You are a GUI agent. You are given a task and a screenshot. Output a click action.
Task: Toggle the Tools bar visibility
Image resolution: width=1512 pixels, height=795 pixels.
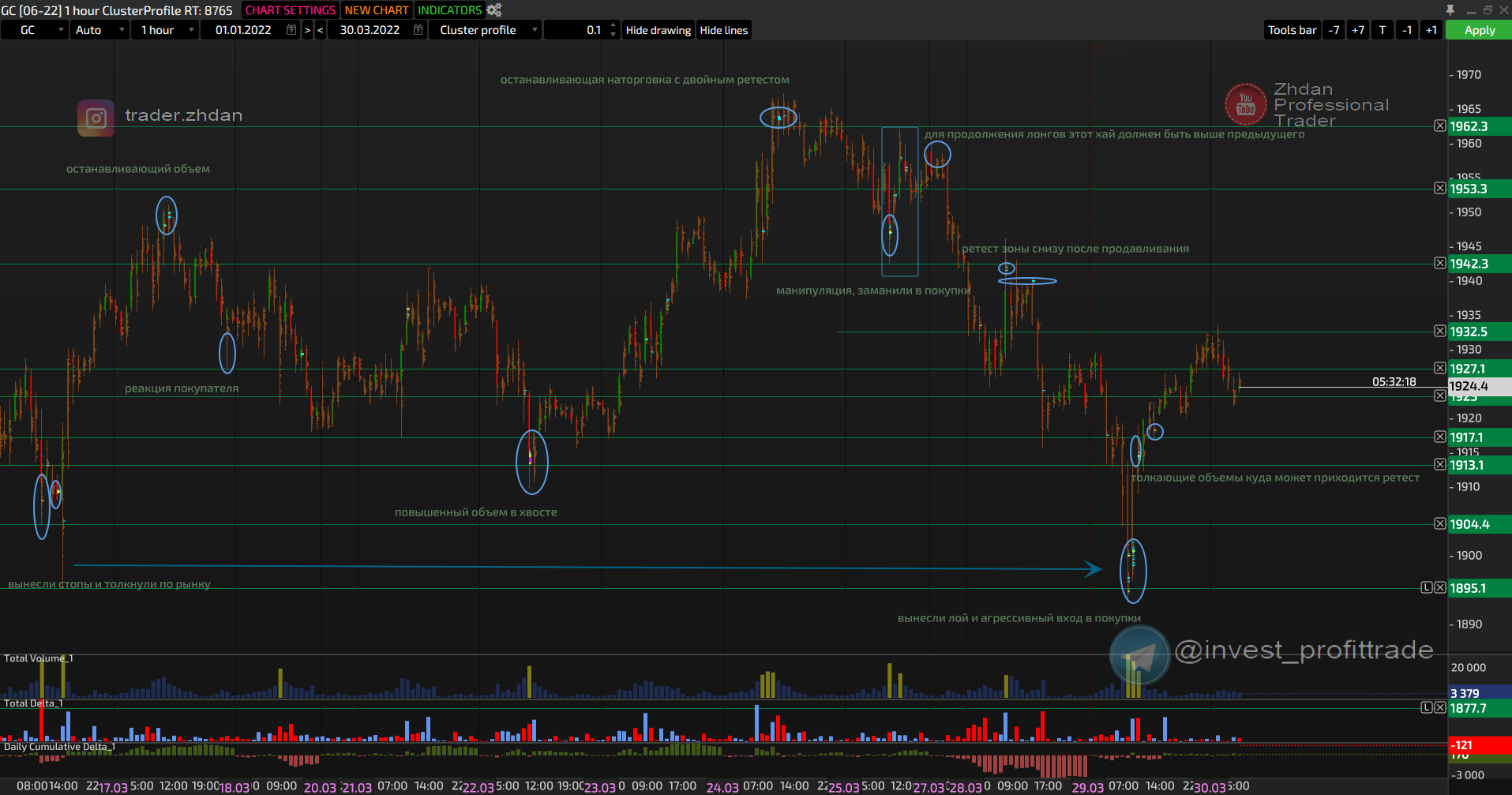(x=1292, y=30)
